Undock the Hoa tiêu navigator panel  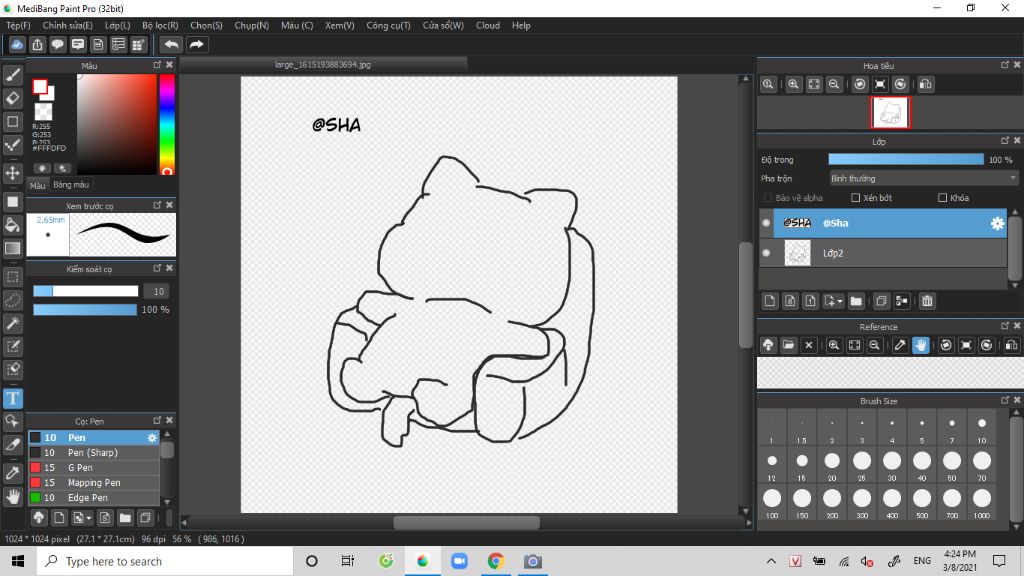click(1004, 65)
